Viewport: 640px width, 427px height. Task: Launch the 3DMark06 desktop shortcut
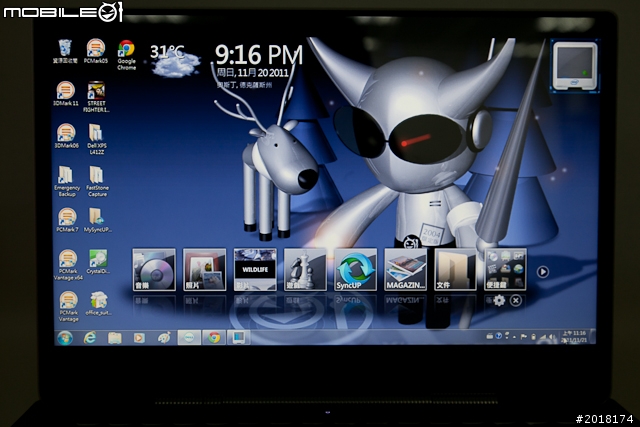[66, 136]
